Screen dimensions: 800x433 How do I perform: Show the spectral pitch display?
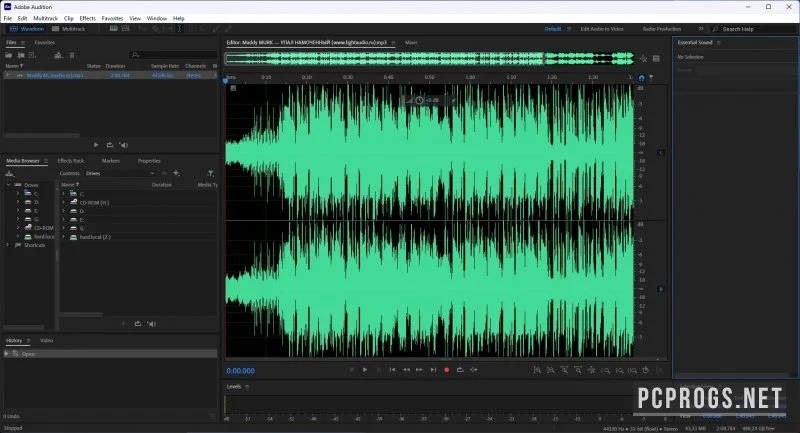tap(126, 29)
